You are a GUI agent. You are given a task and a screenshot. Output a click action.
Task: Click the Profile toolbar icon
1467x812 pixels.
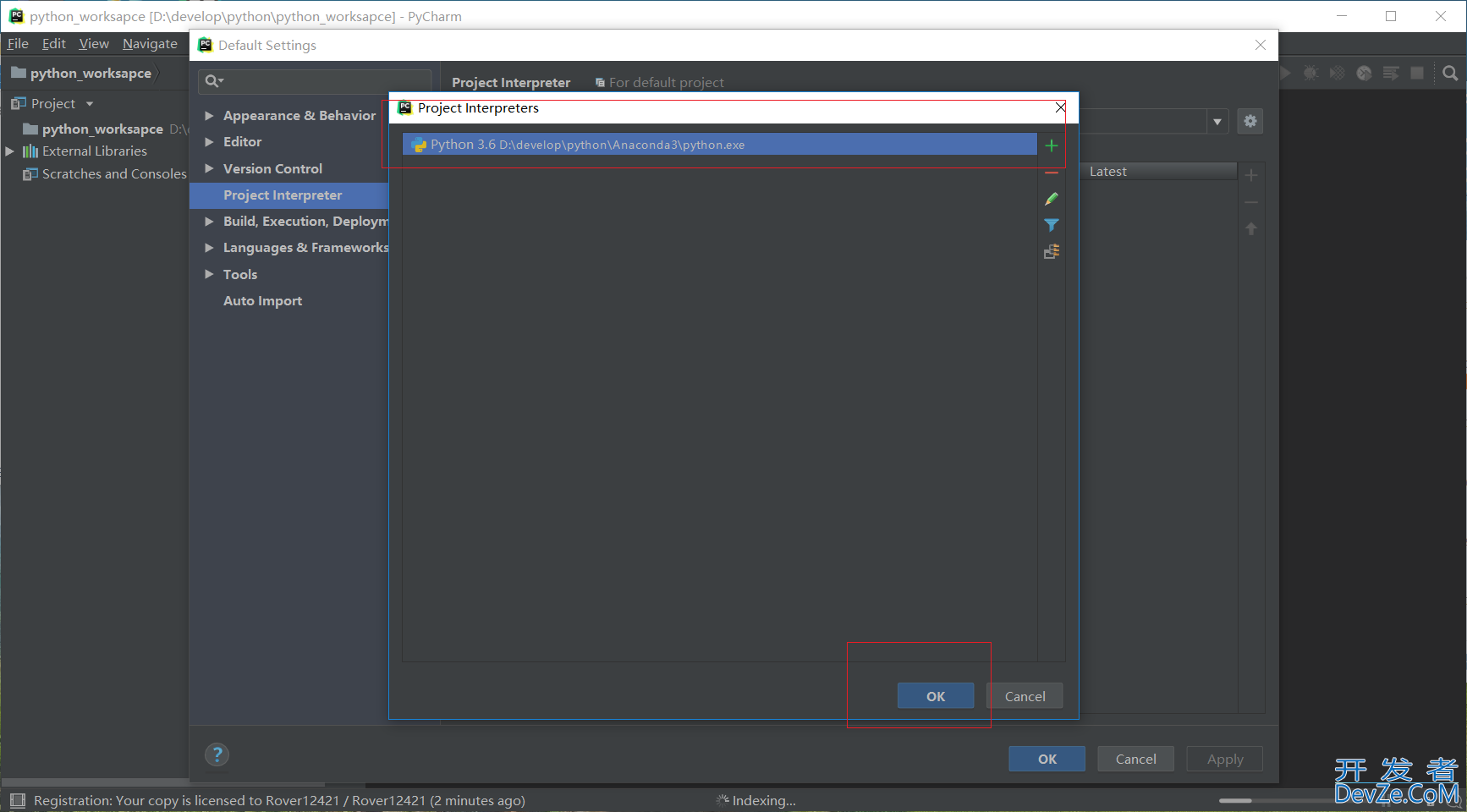[x=1364, y=74]
